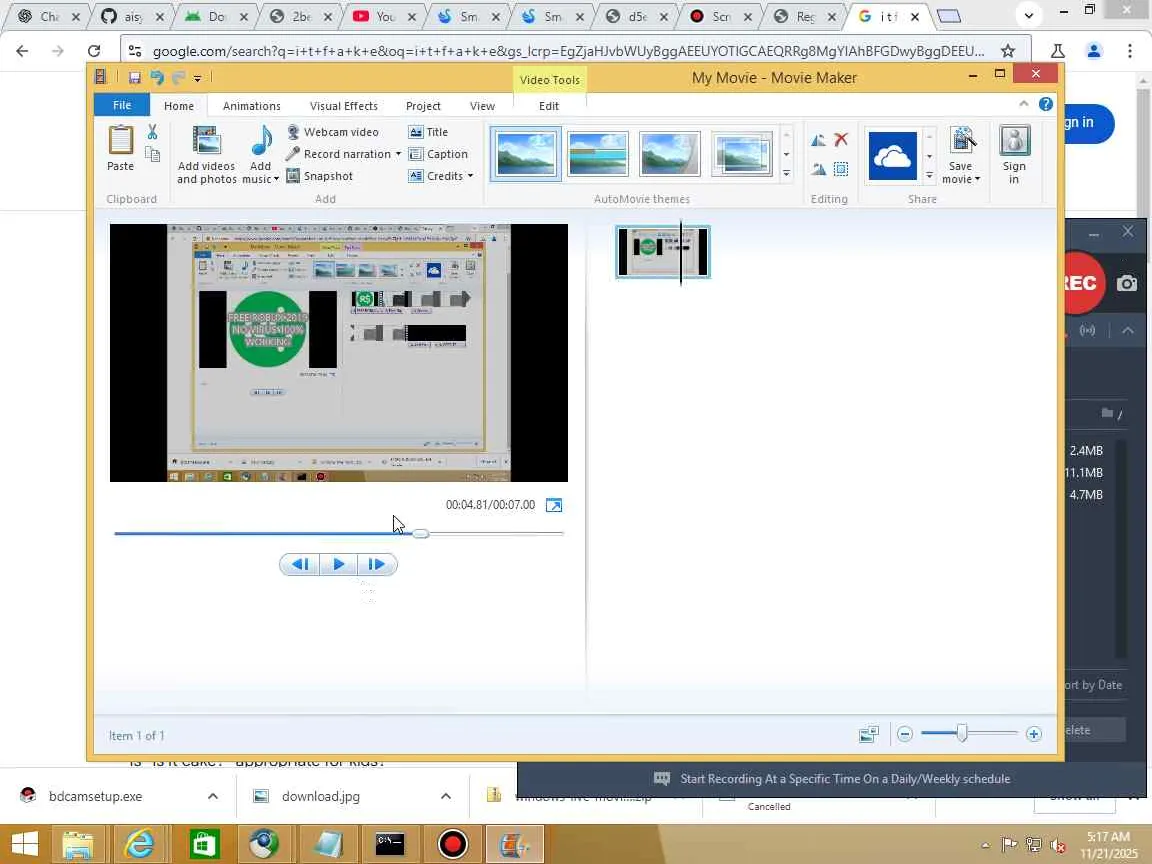Select the second AutoMovie theme thumbnail
1152x864 pixels.
(x=598, y=154)
